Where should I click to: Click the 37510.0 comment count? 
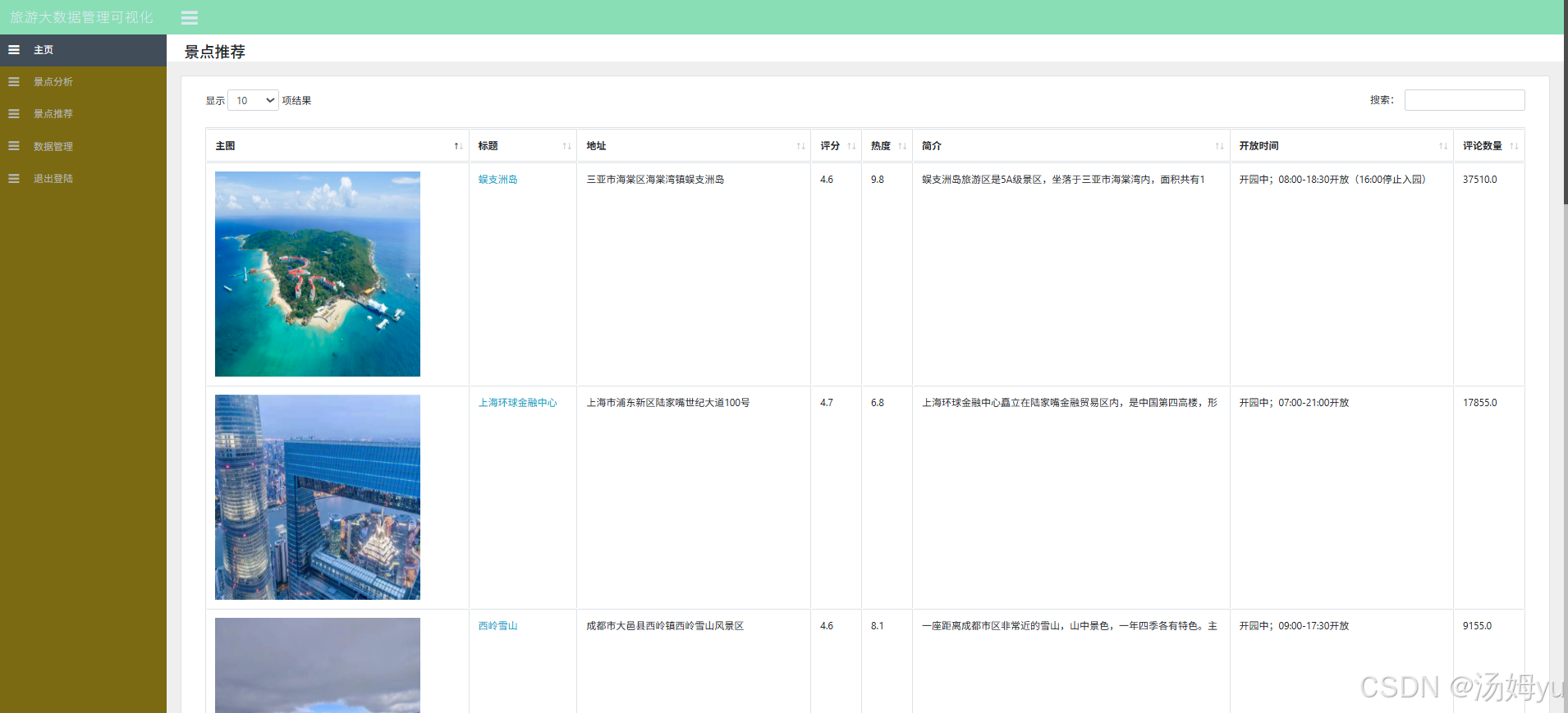tap(1479, 180)
